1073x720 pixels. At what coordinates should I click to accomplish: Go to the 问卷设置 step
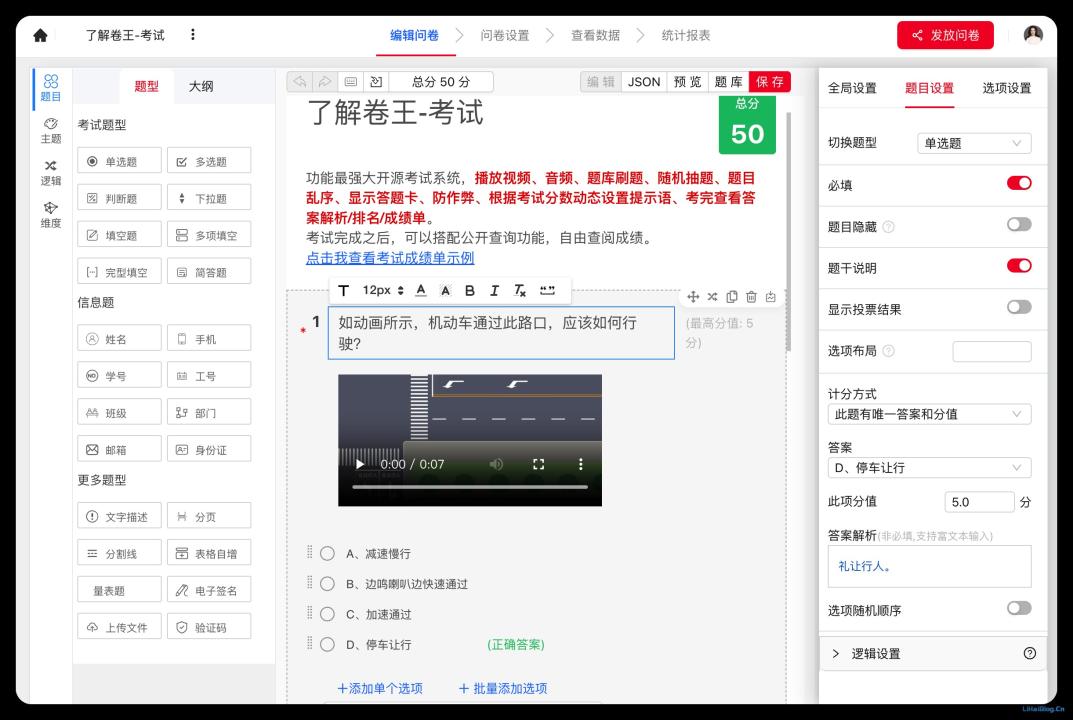(x=505, y=35)
